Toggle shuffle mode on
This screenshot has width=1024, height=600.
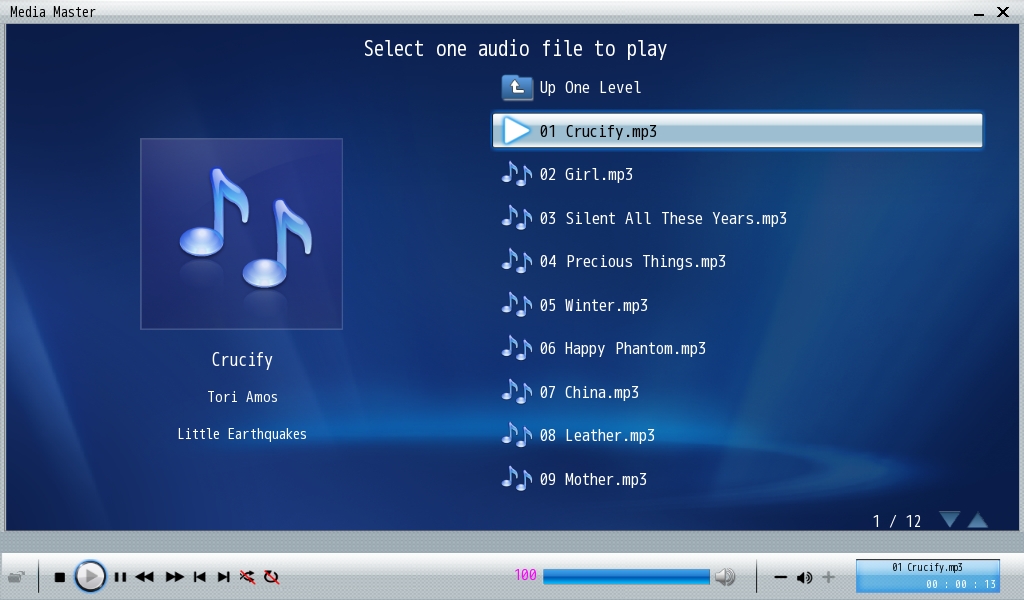tap(247, 577)
